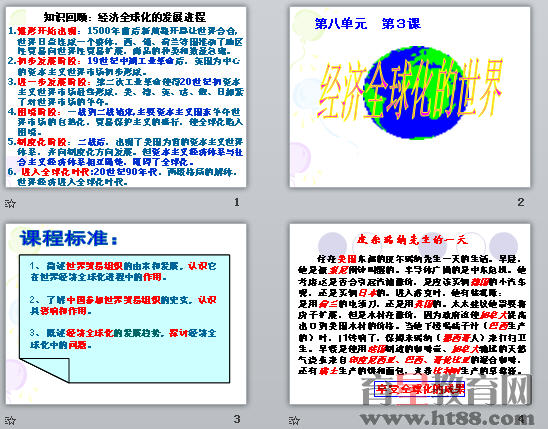Click the red 皮尔斯纳先生的一天 heading

(412, 240)
